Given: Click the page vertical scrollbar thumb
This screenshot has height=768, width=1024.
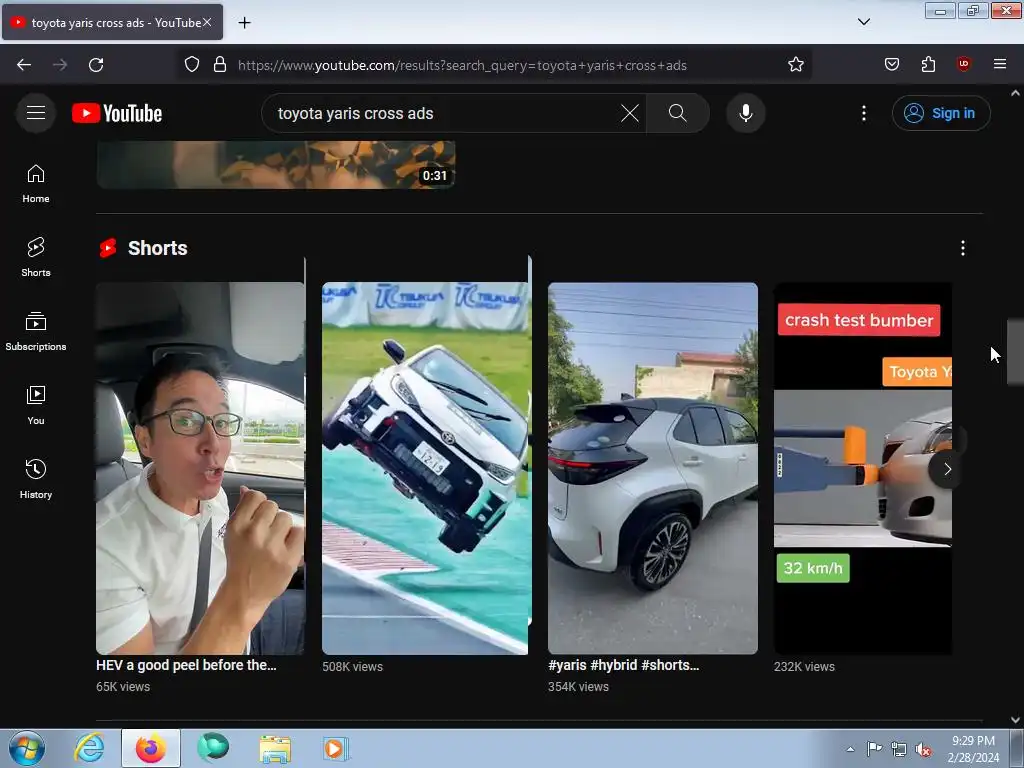Looking at the screenshot, I should [x=1015, y=352].
